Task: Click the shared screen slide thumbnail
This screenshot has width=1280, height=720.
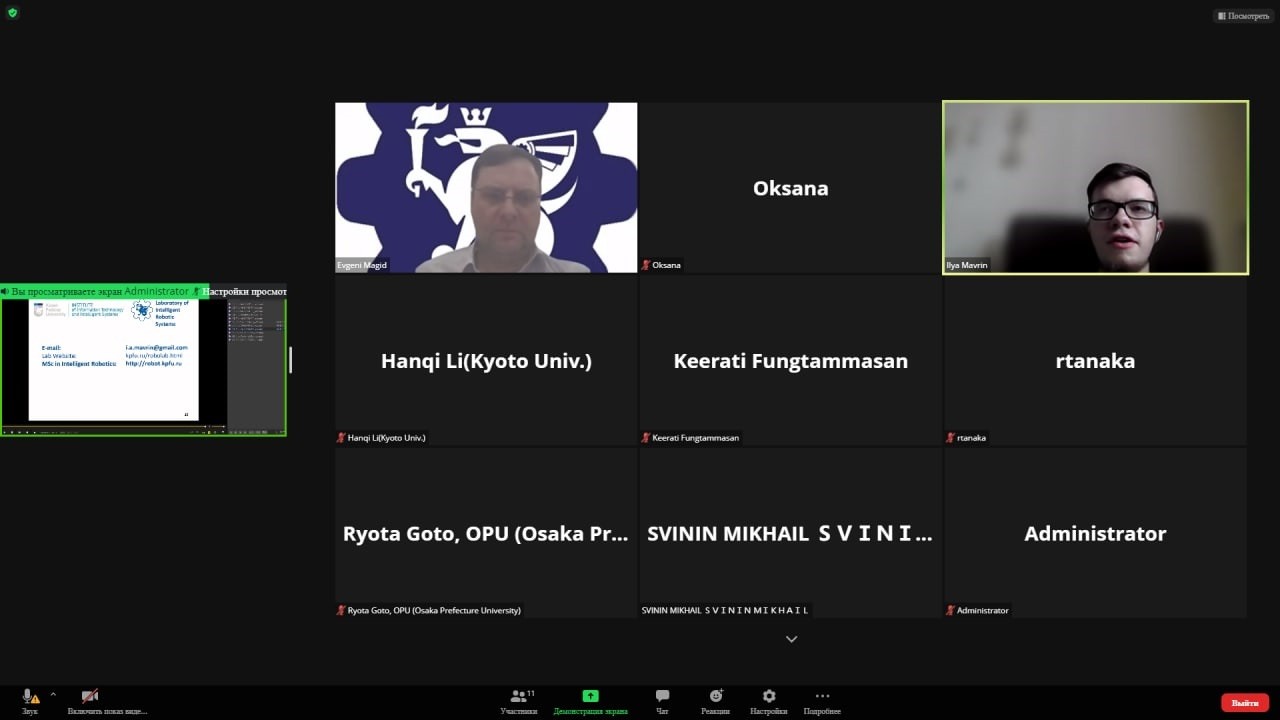Action: [x=113, y=360]
